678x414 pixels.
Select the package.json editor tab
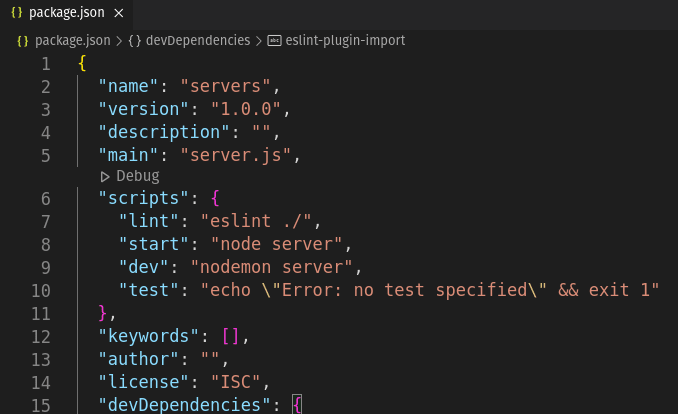point(67,14)
